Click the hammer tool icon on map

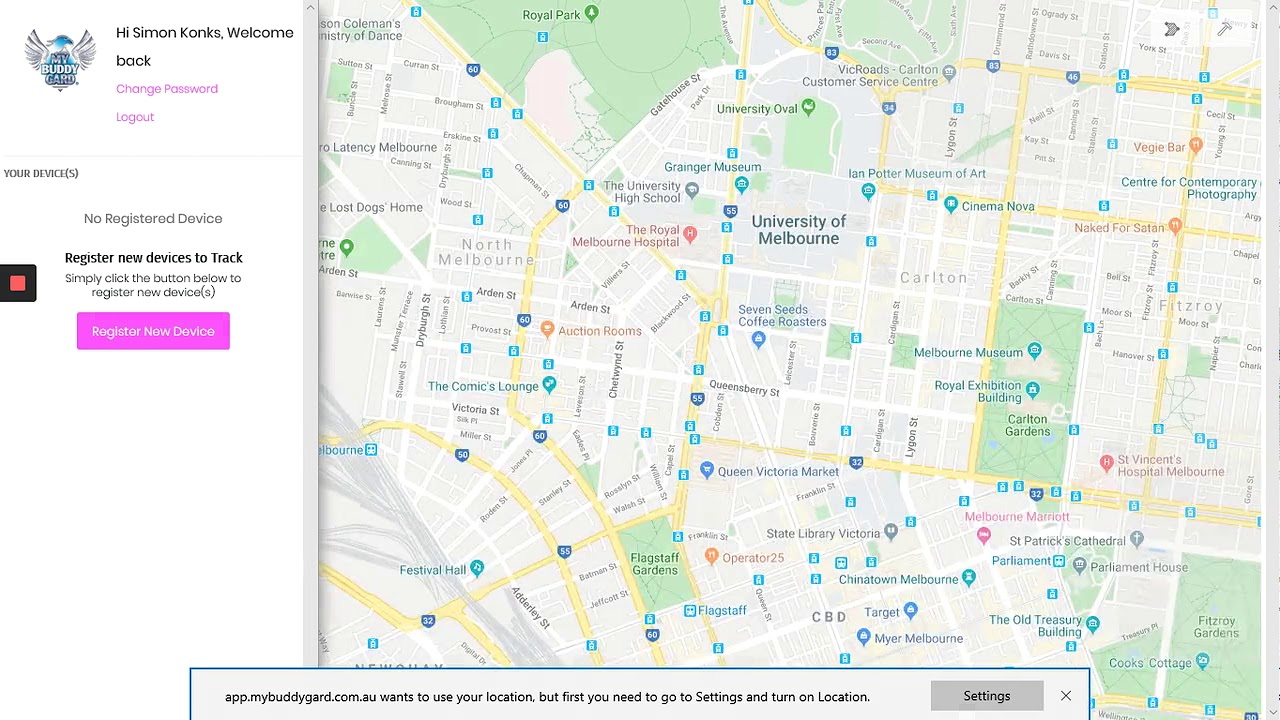1224,29
